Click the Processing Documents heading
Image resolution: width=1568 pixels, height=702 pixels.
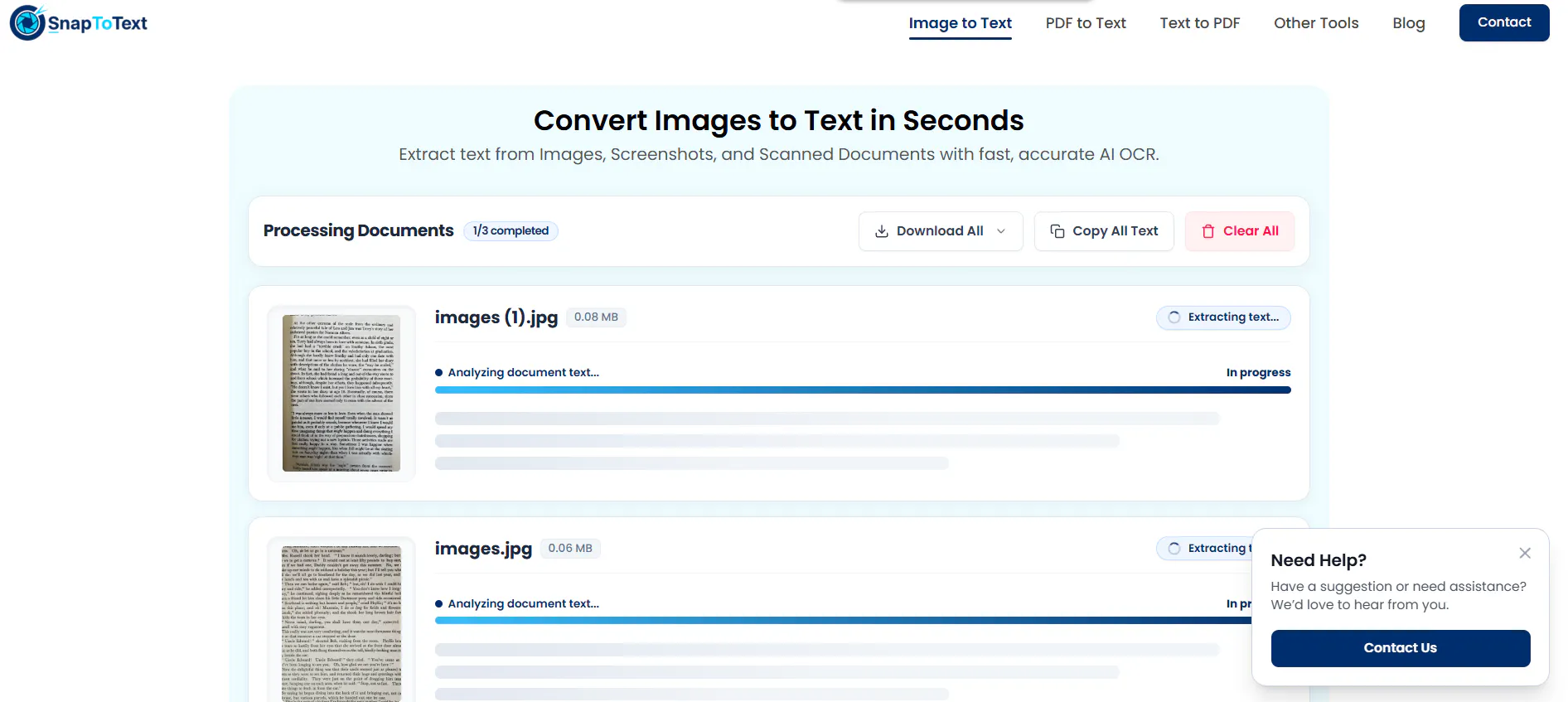(x=359, y=230)
